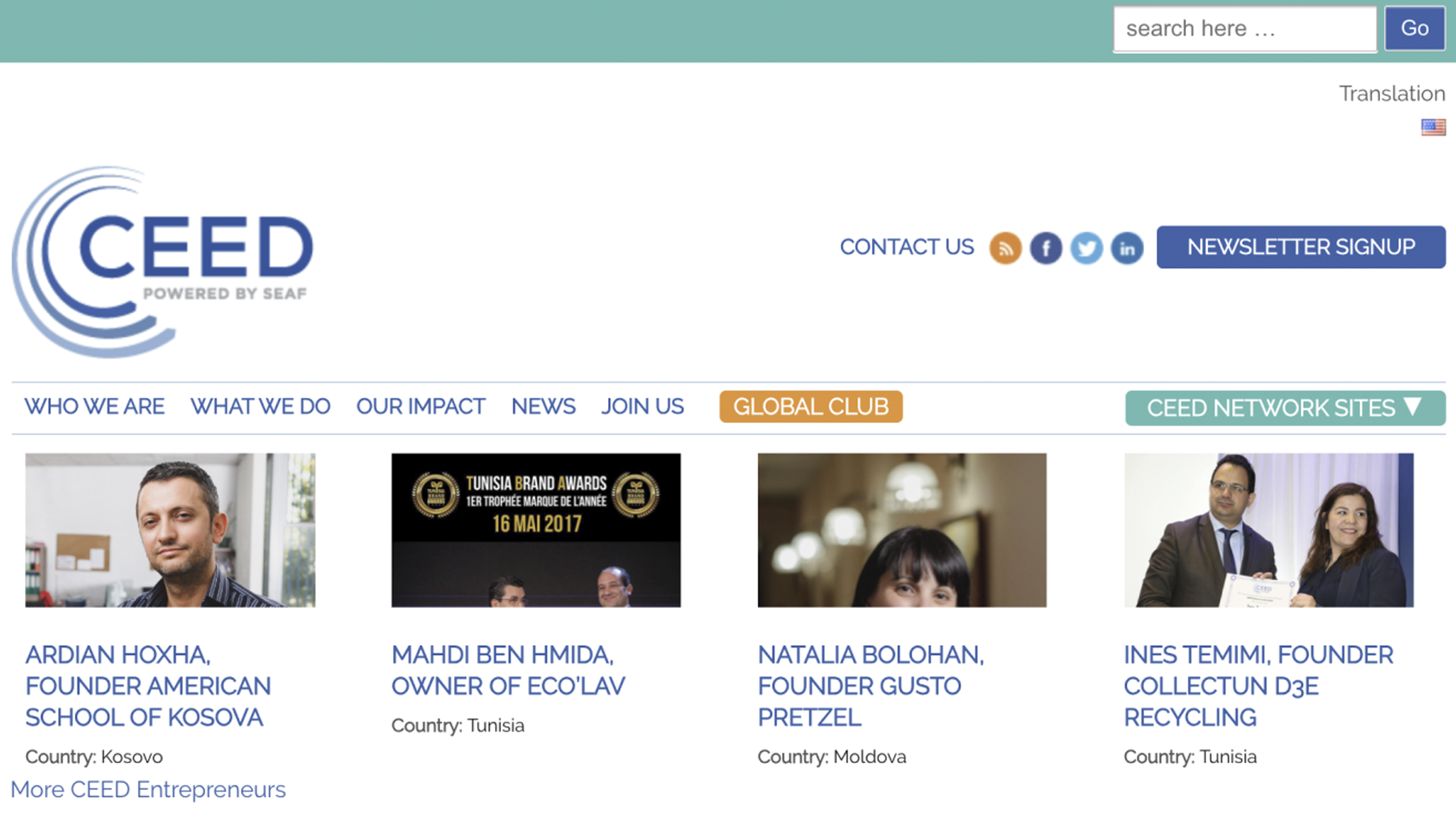Open the Facebook icon link
The image size is (1456, 819).
(1045, 248)
